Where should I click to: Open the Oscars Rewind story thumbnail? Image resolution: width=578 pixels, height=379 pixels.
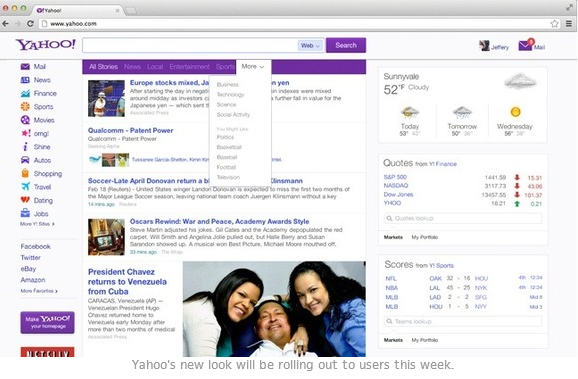click(x=106, y=237)
